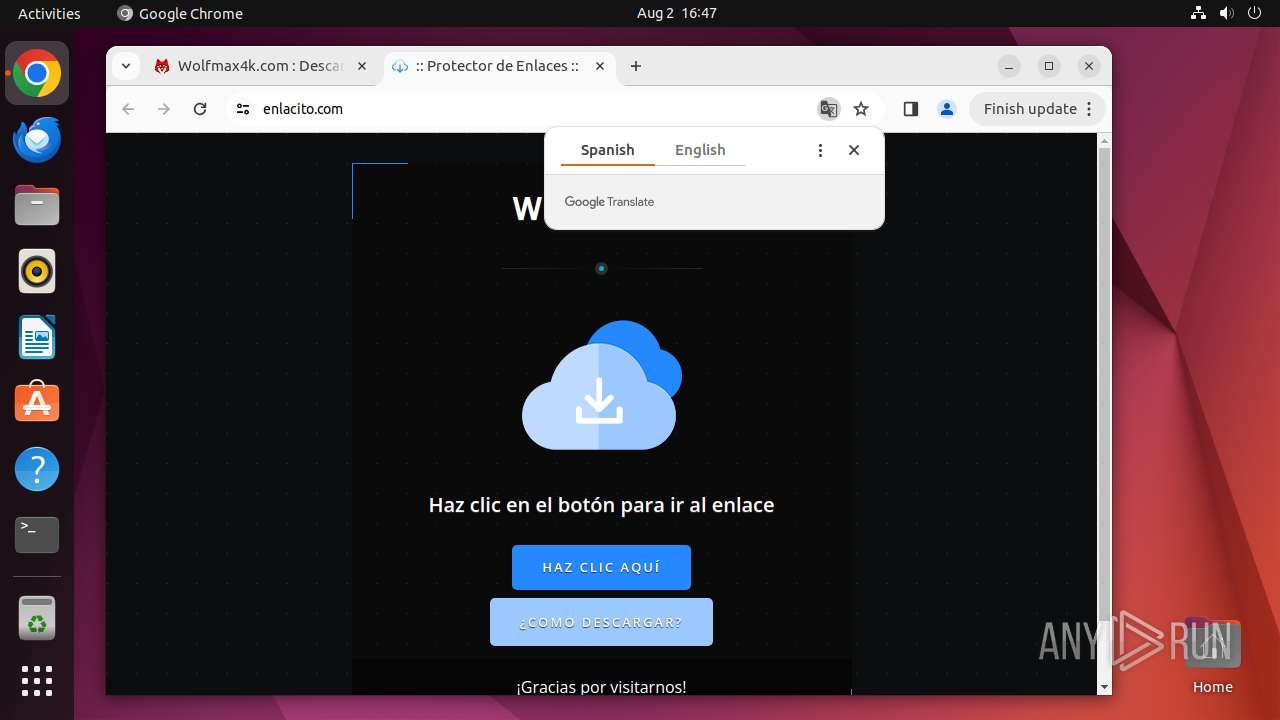Image resolution: width=1280 pixels, height=720 pixels.
Task: Close the Protector de Enlaces tab
Action: pos(600,66)
